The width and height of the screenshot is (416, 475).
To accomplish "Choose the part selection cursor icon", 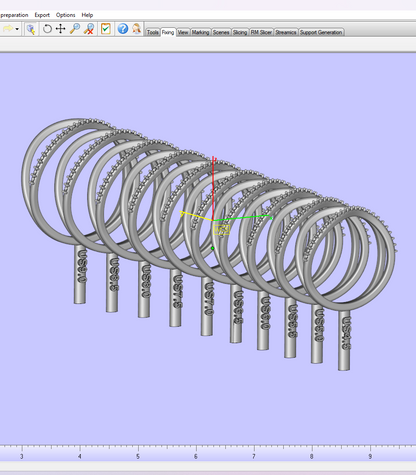I will tap(31, 29).
